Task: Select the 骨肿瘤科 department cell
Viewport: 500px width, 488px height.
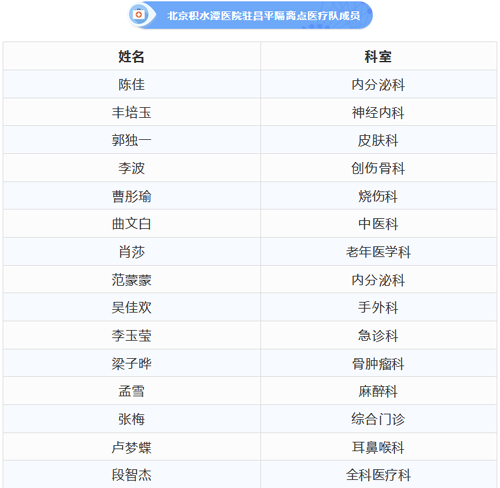Action: (379, 363)
